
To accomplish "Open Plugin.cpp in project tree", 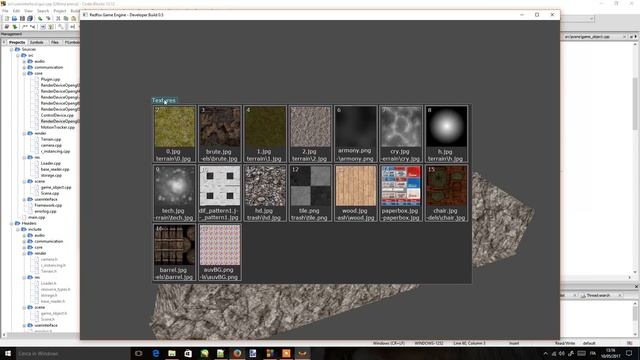I will 50,79.
